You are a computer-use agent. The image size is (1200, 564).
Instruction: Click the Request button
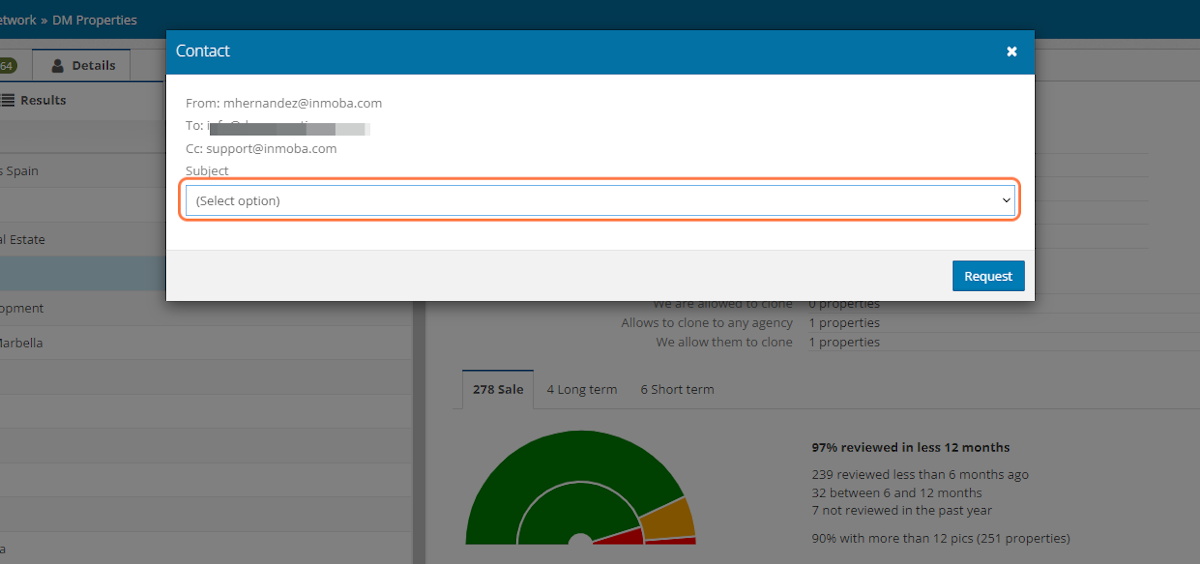(988, 276)
